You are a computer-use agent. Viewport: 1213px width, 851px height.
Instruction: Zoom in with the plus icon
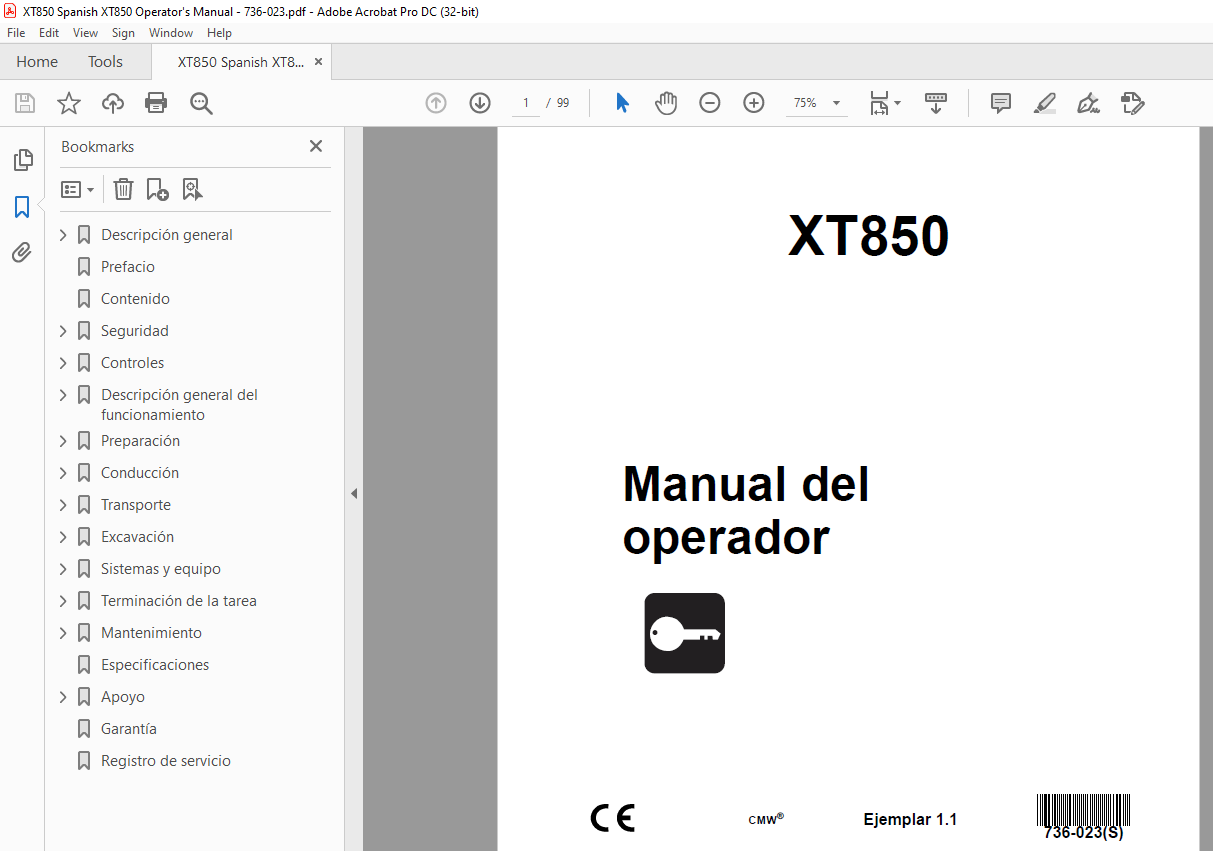[754, 103]
